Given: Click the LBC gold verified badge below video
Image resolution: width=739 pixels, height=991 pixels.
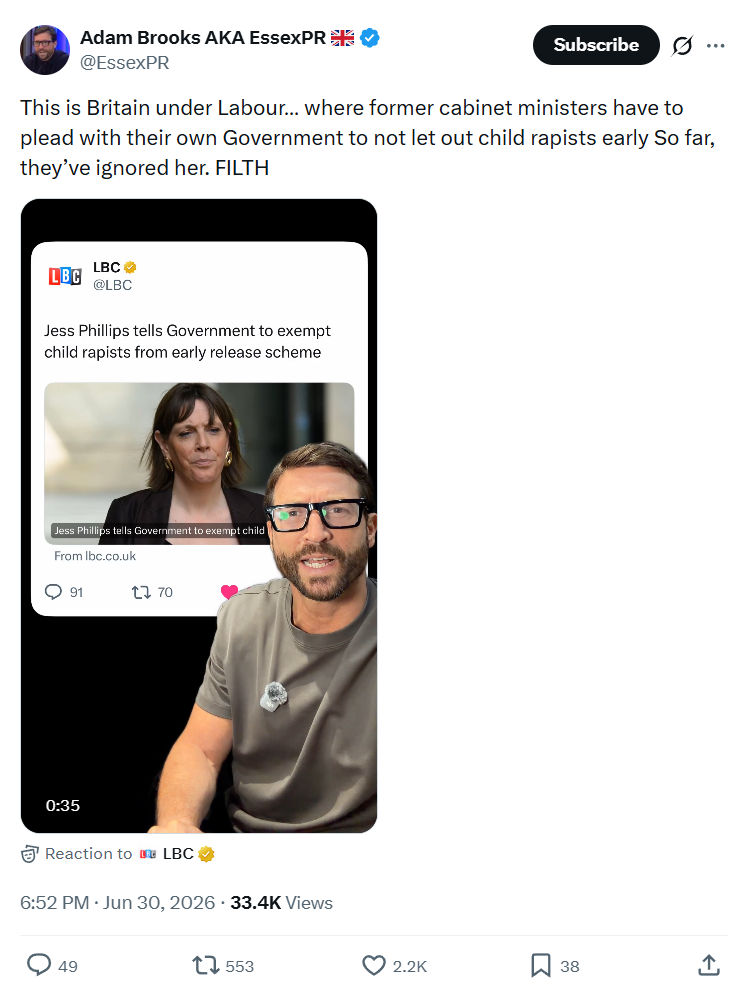Looking at the screenshot, I should [x=206, y=854].
